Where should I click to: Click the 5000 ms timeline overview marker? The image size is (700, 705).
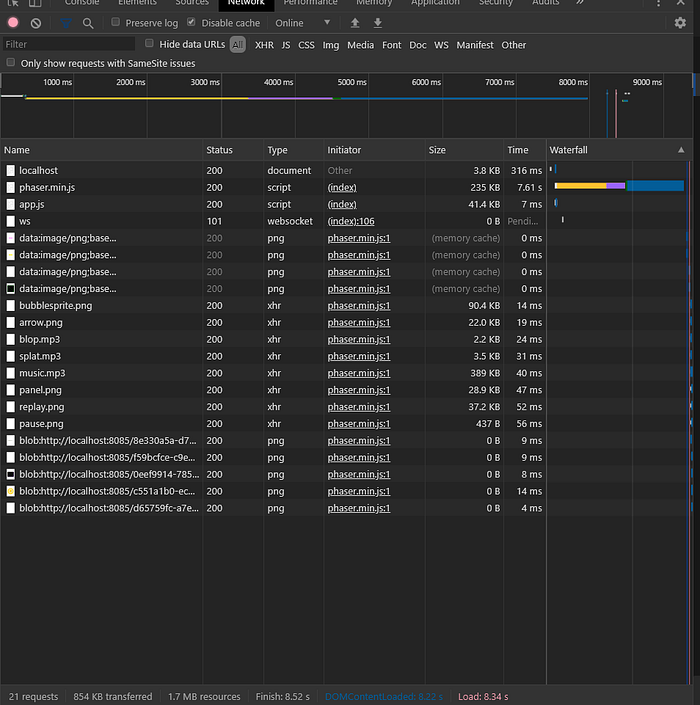[x=352, y=82]
